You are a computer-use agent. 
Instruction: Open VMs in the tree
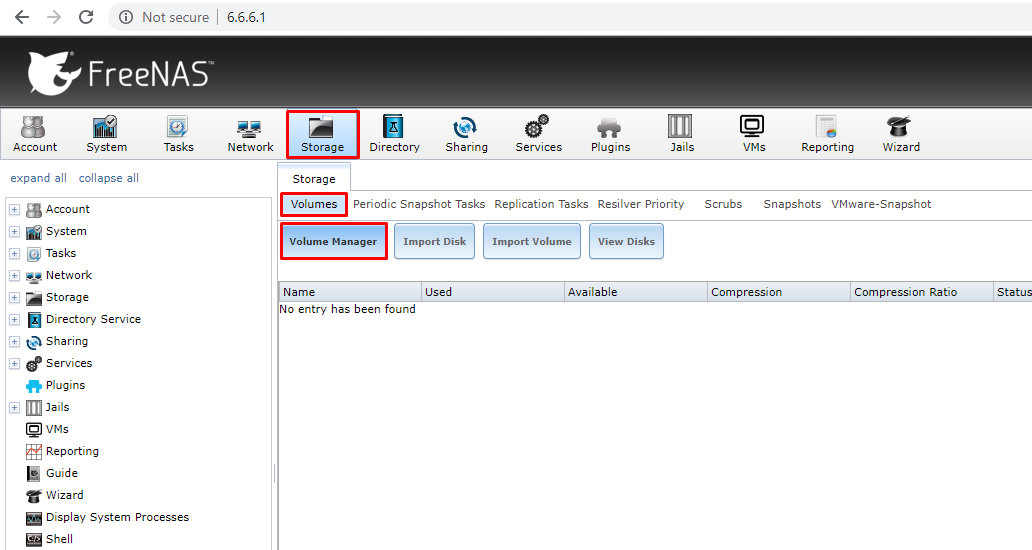click(57, 430)
